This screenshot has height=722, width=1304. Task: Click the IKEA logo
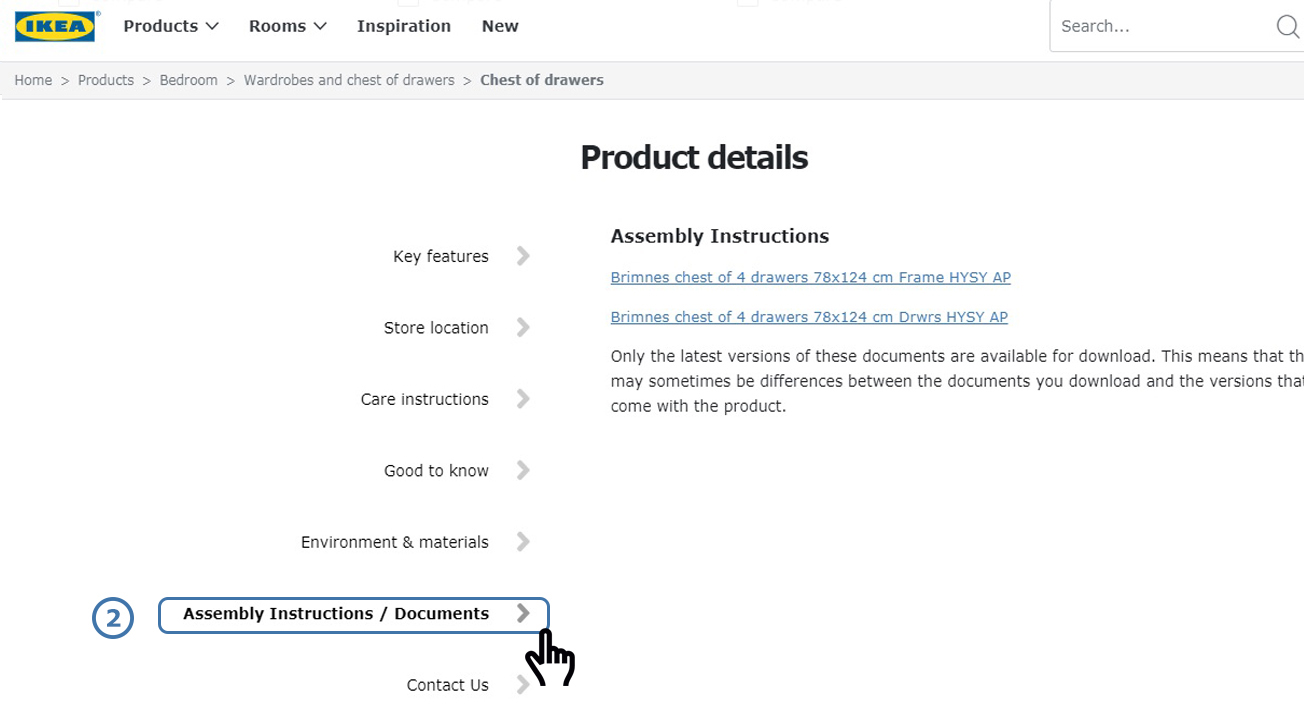pos(56,27)
